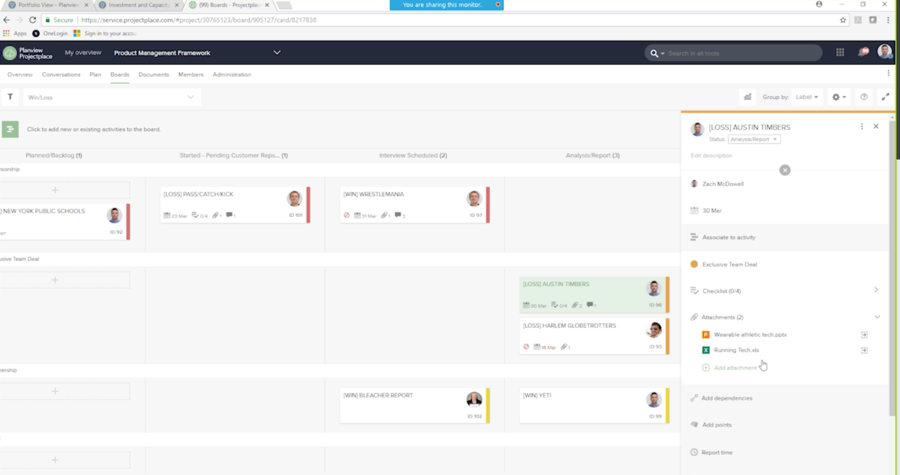Open Running Tech.xls attachment

tap(736, 350)
